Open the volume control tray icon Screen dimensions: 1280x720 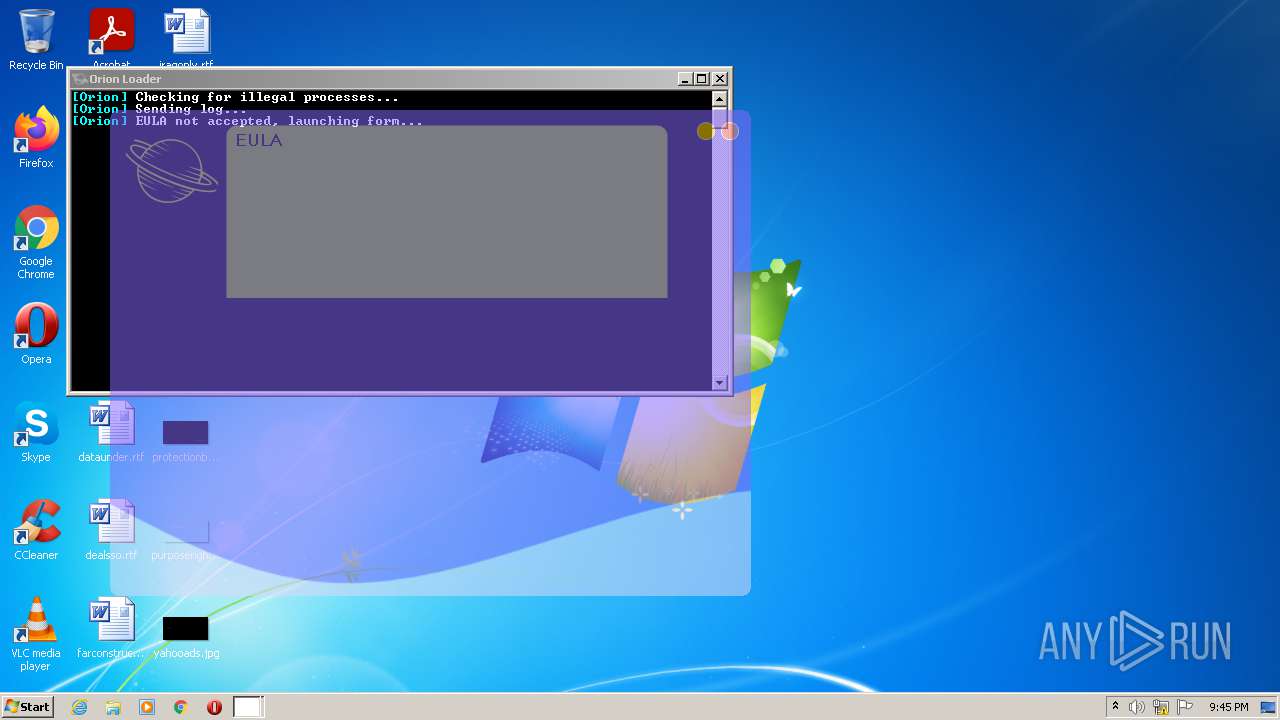click(x=1137, y=707)
